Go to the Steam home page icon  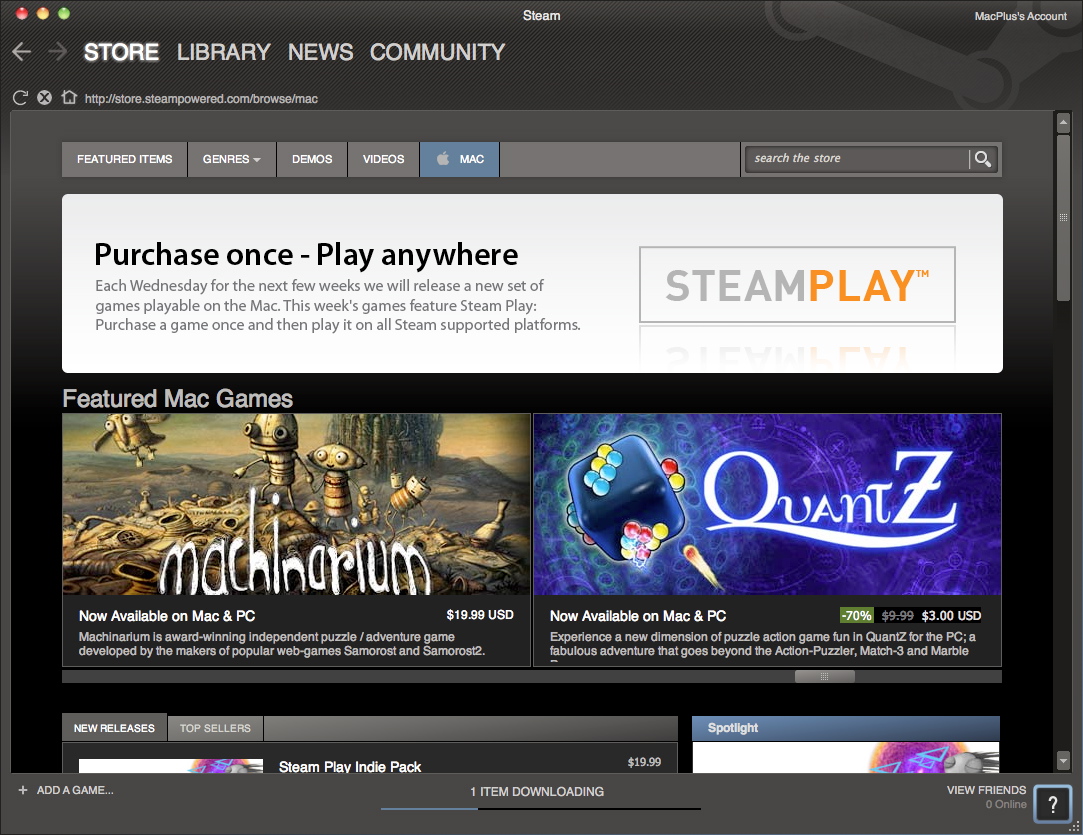[x=68, y=97]
